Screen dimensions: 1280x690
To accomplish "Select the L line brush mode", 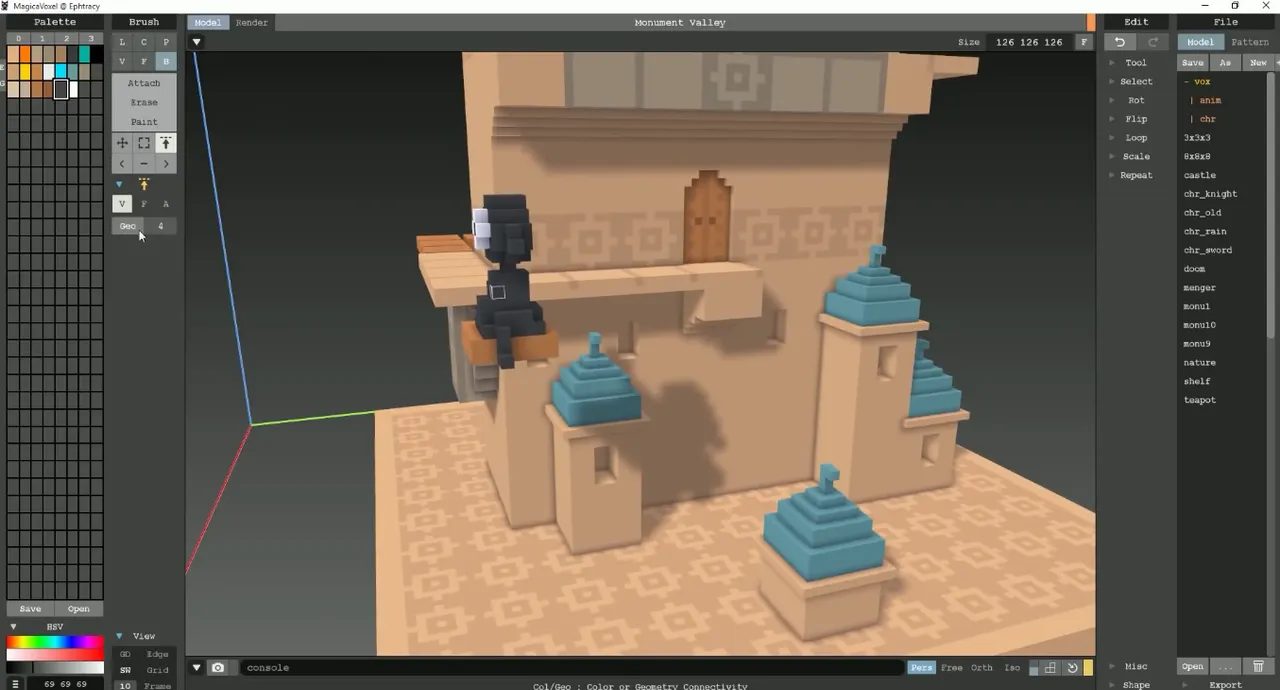I will click(122, 42).
